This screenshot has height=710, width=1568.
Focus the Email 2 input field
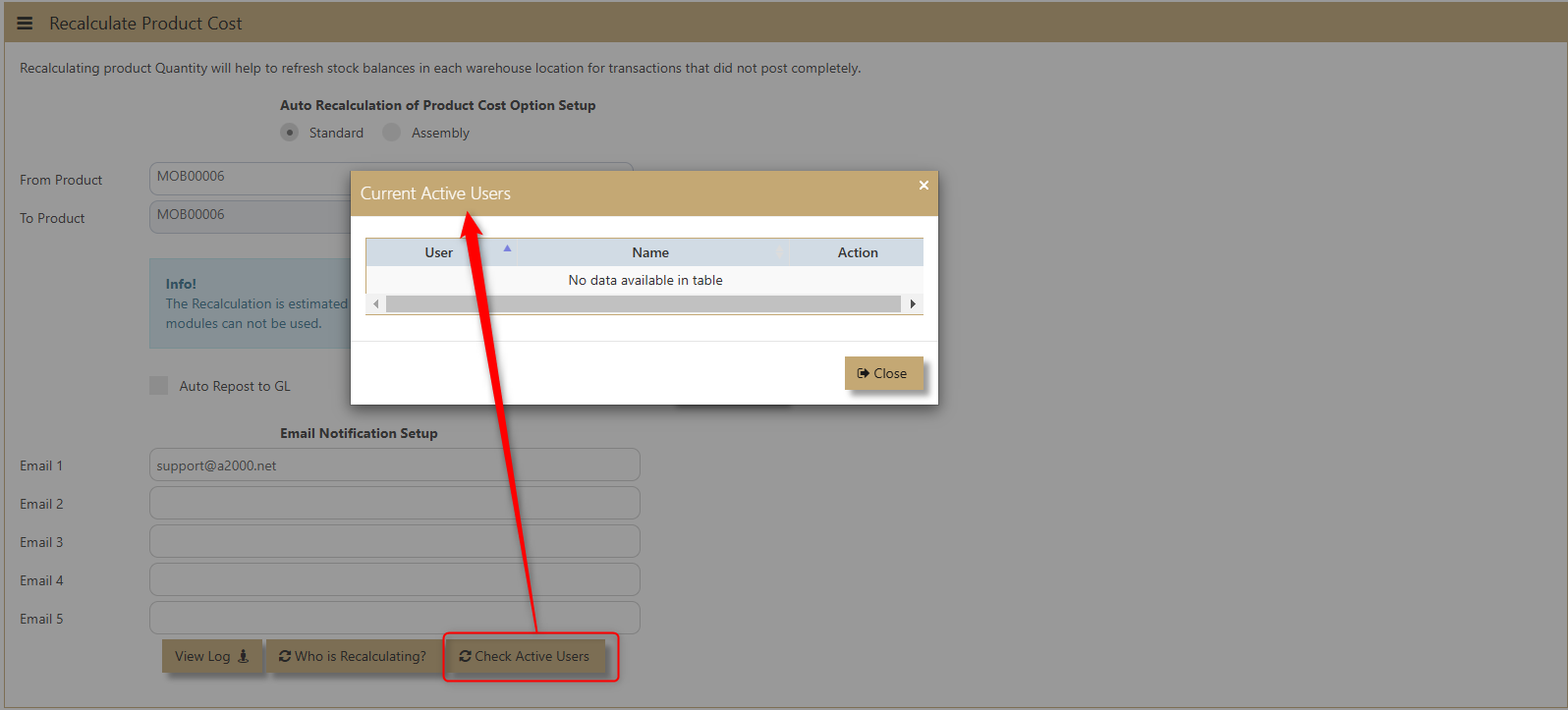tap(394, 504)
